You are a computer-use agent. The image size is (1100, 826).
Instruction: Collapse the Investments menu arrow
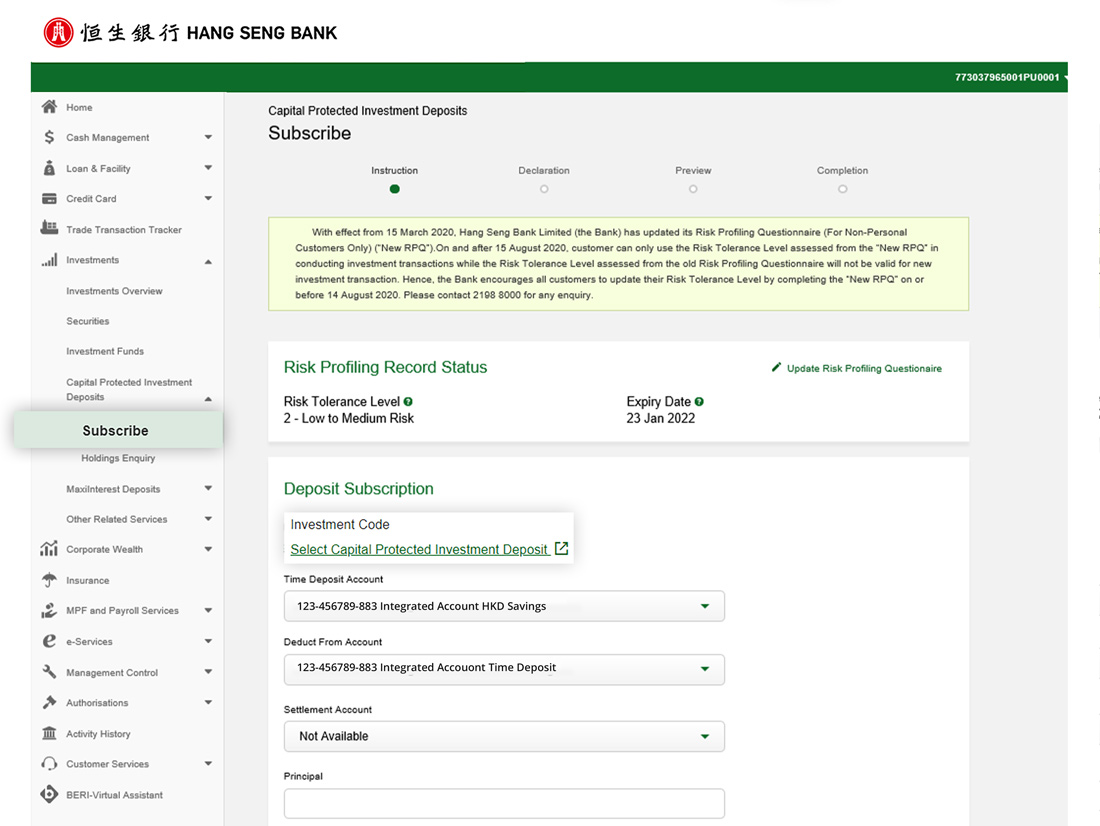(208, 262)
